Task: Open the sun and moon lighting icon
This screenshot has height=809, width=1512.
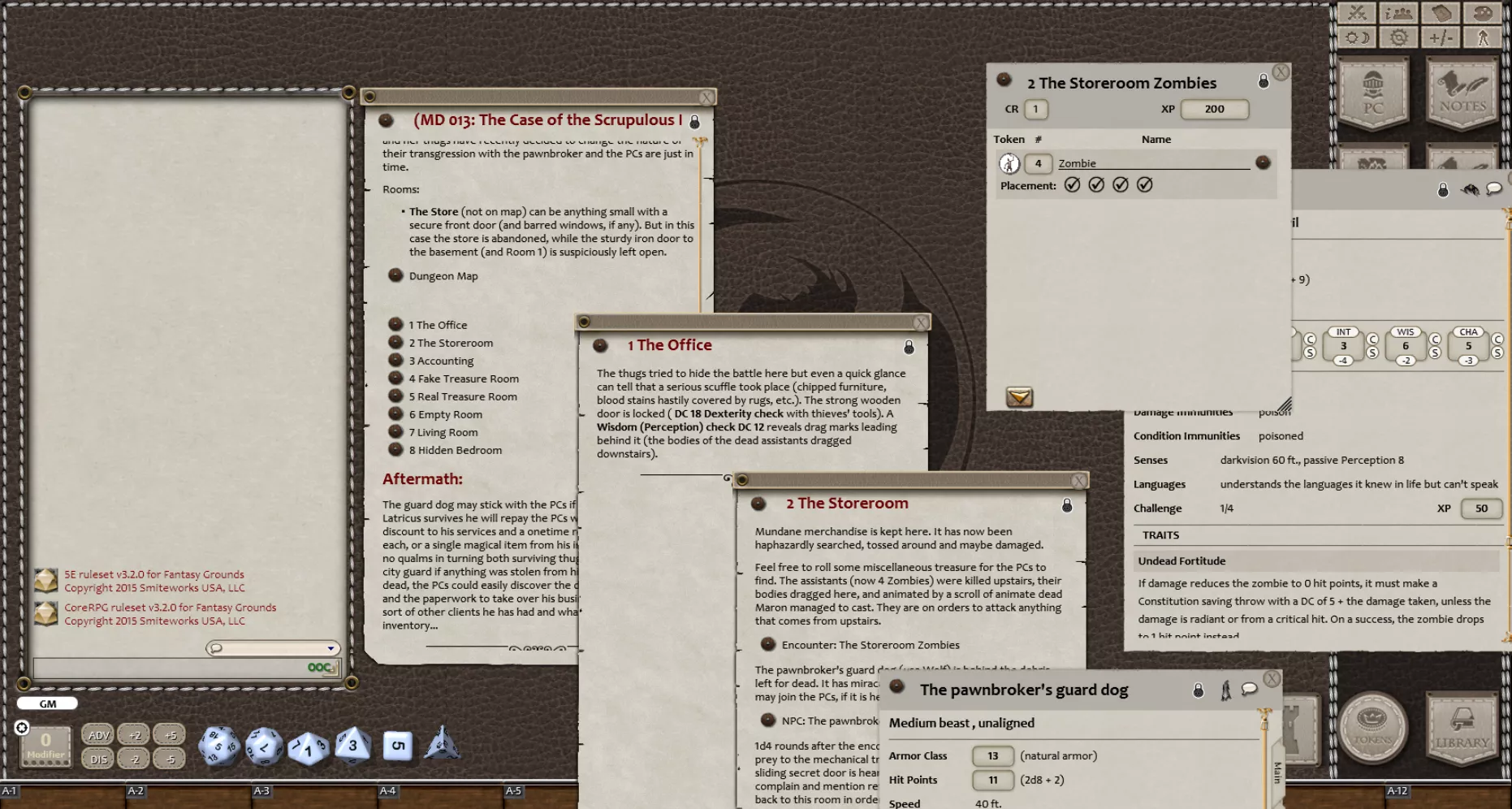Action: coord(1357,37)
